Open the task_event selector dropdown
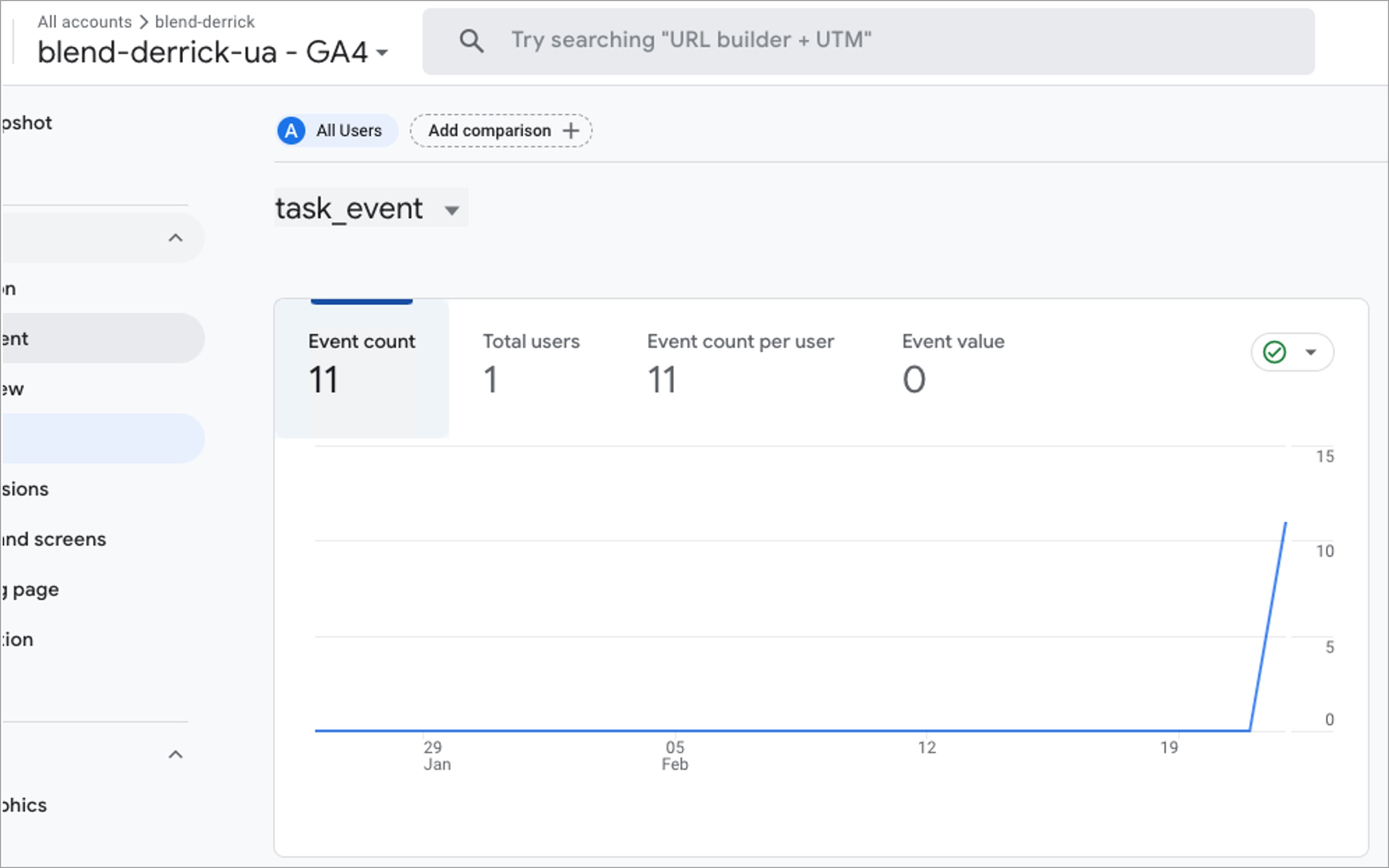 452,210
